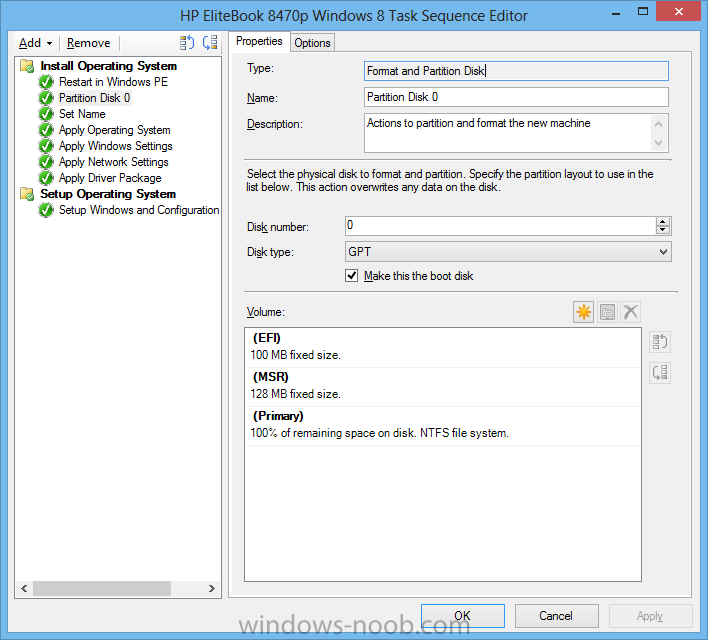Click the new volume starburst icon
Screen dimensions: 708x640
[583, 312]
